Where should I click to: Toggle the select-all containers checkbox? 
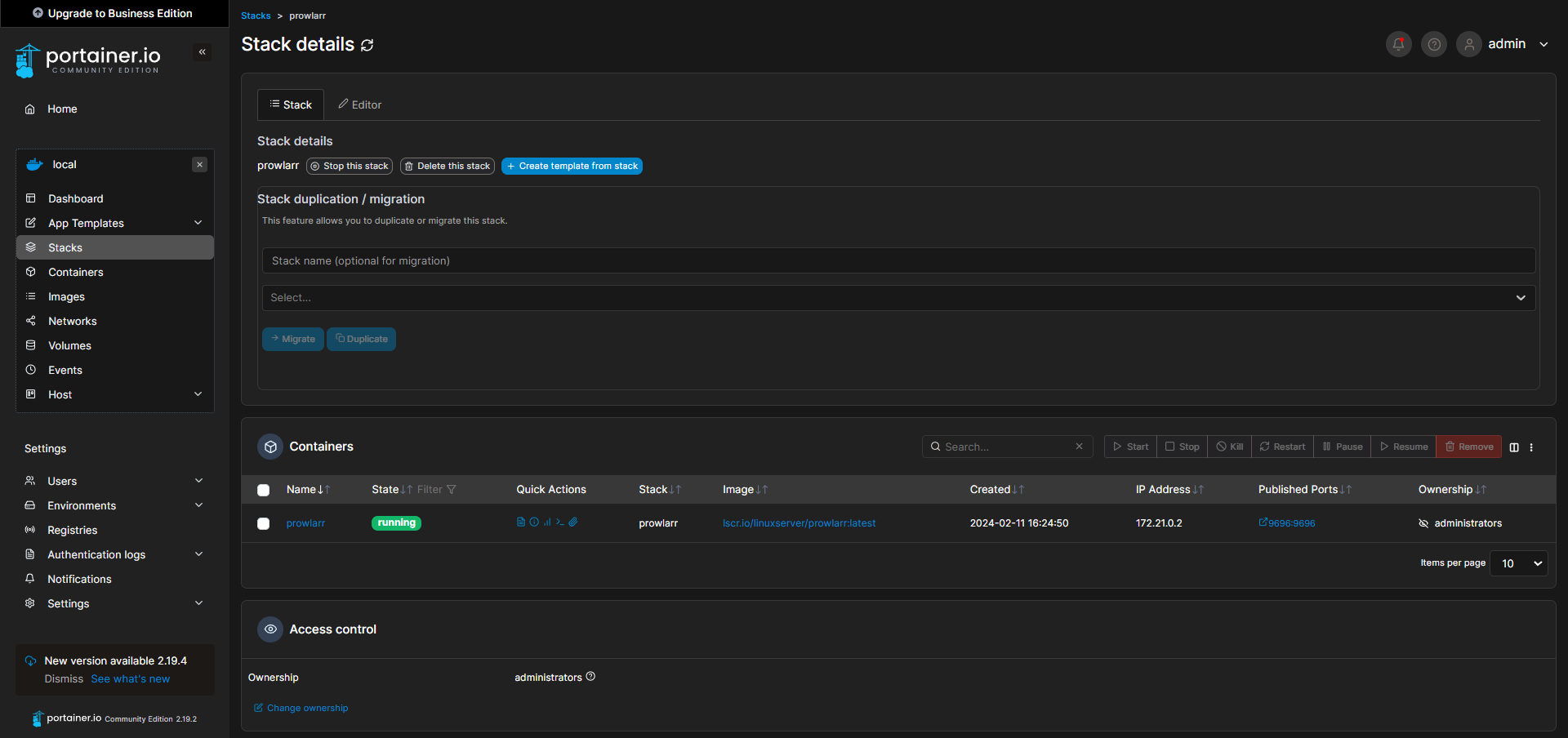[x=263, y=490]
